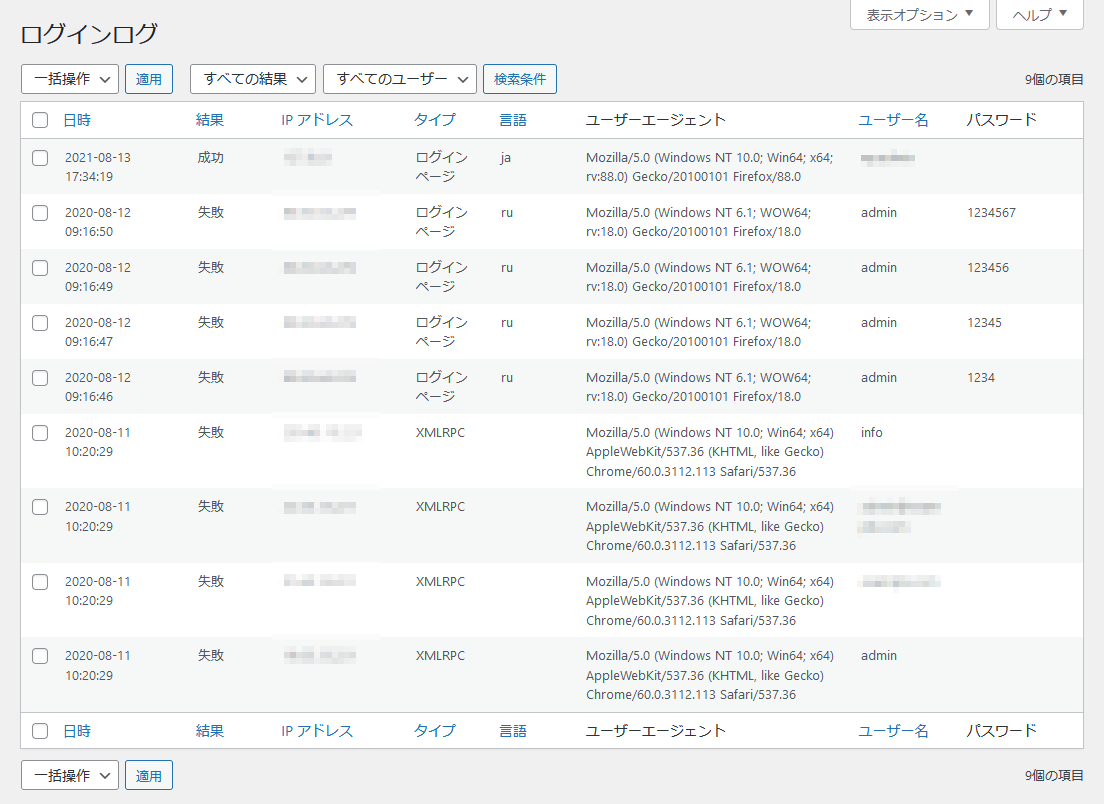
Task: Expand the 表示オプション panel
Action: tap(920, 15)
